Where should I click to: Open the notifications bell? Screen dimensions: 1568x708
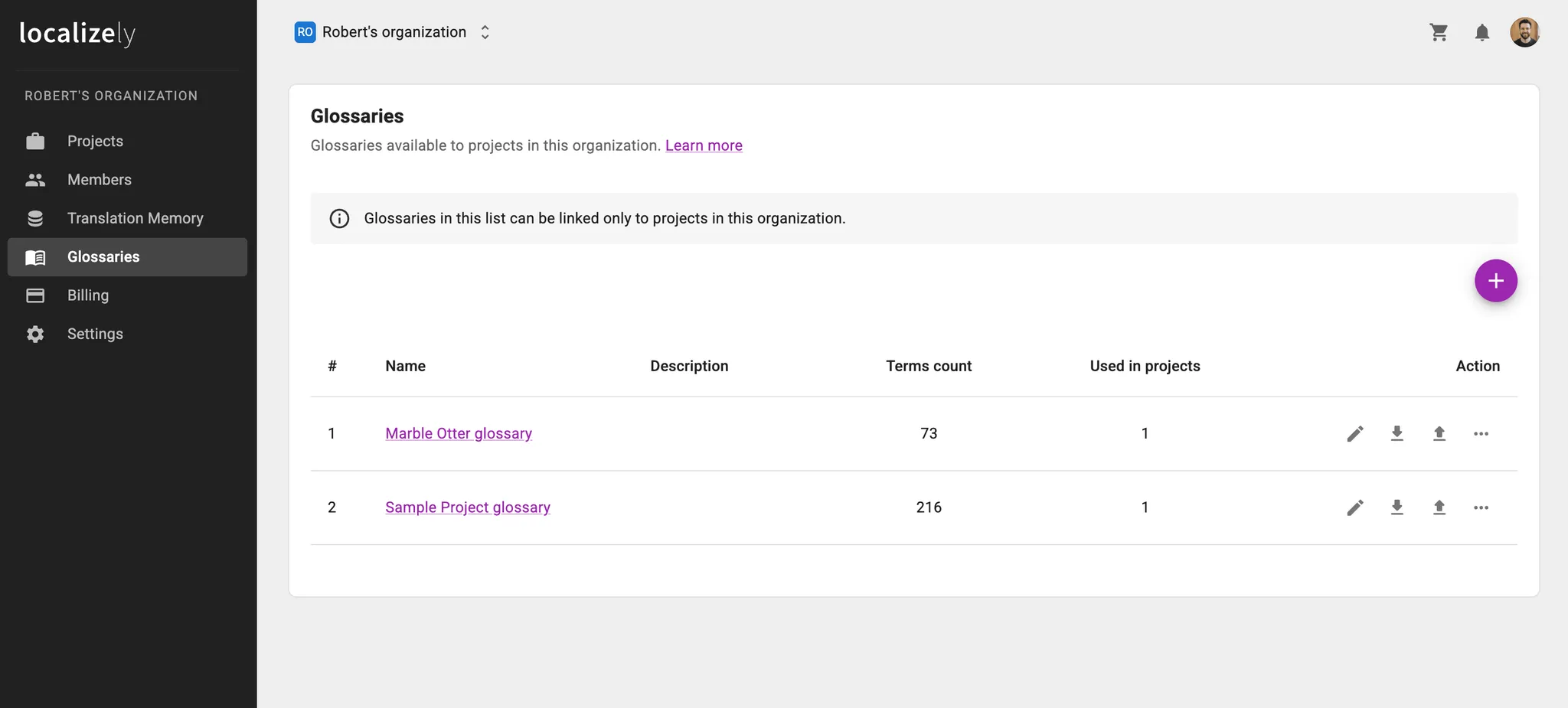[x=1482, y=32]
